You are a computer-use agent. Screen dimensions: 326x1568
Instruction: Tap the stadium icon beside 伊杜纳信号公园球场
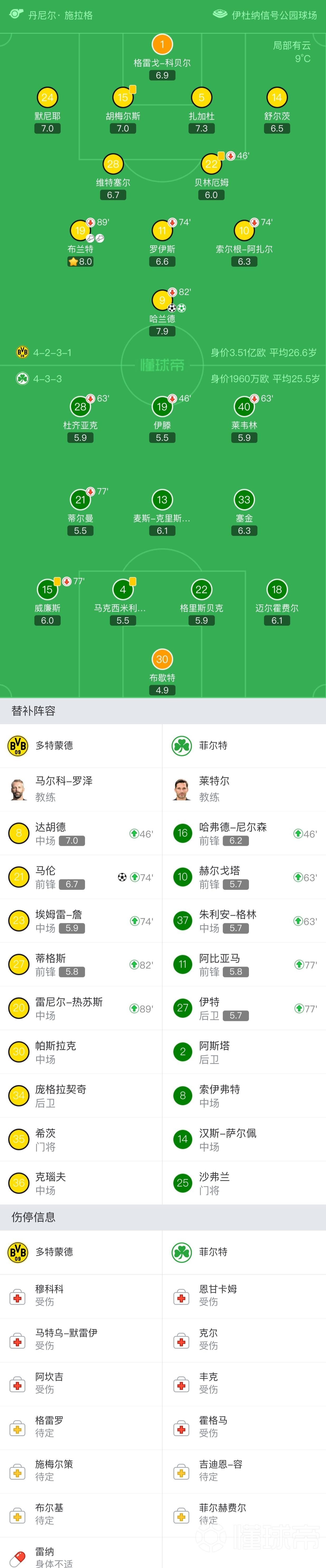coord(220,14)
